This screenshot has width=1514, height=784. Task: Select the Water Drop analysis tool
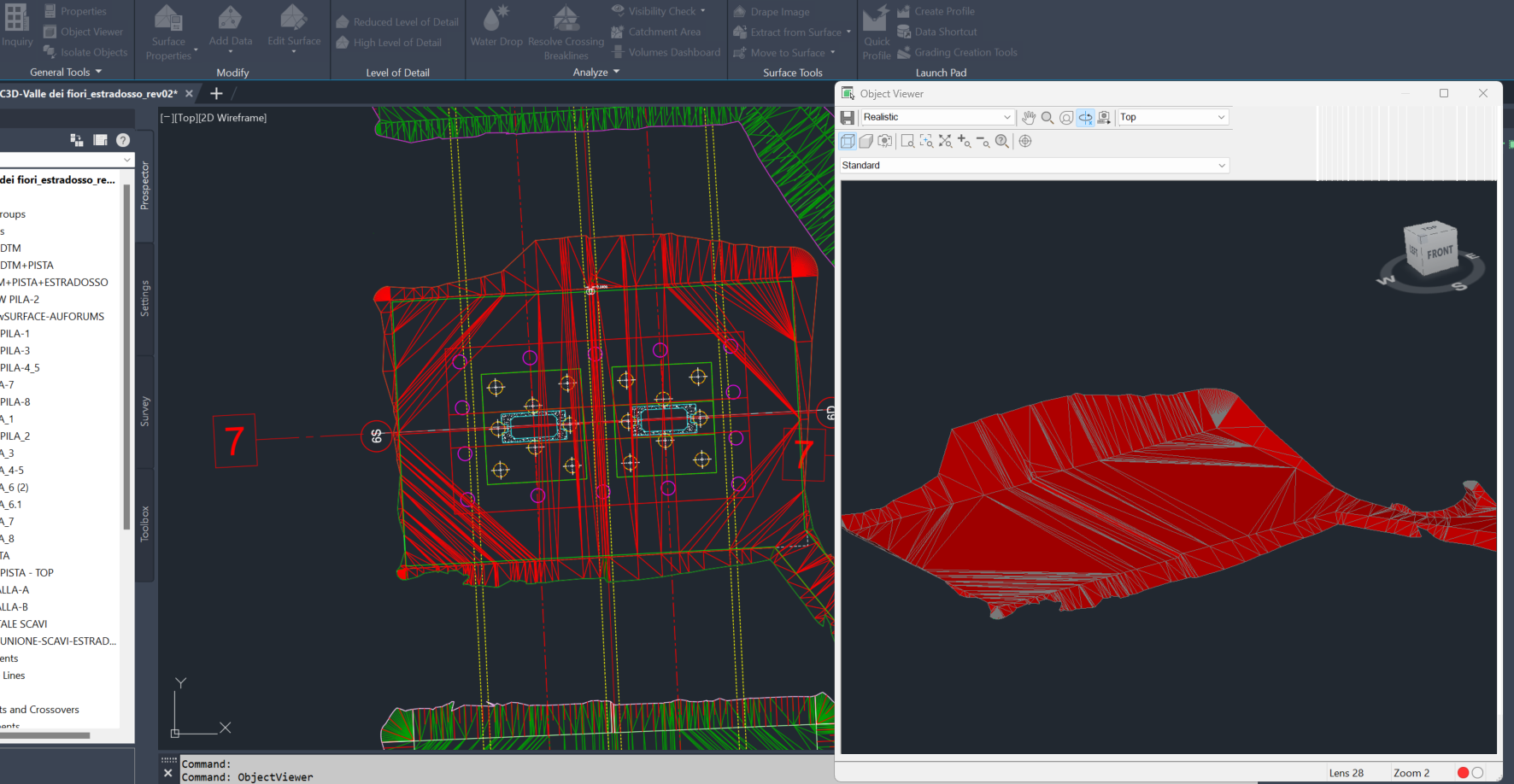click(496, 28)
